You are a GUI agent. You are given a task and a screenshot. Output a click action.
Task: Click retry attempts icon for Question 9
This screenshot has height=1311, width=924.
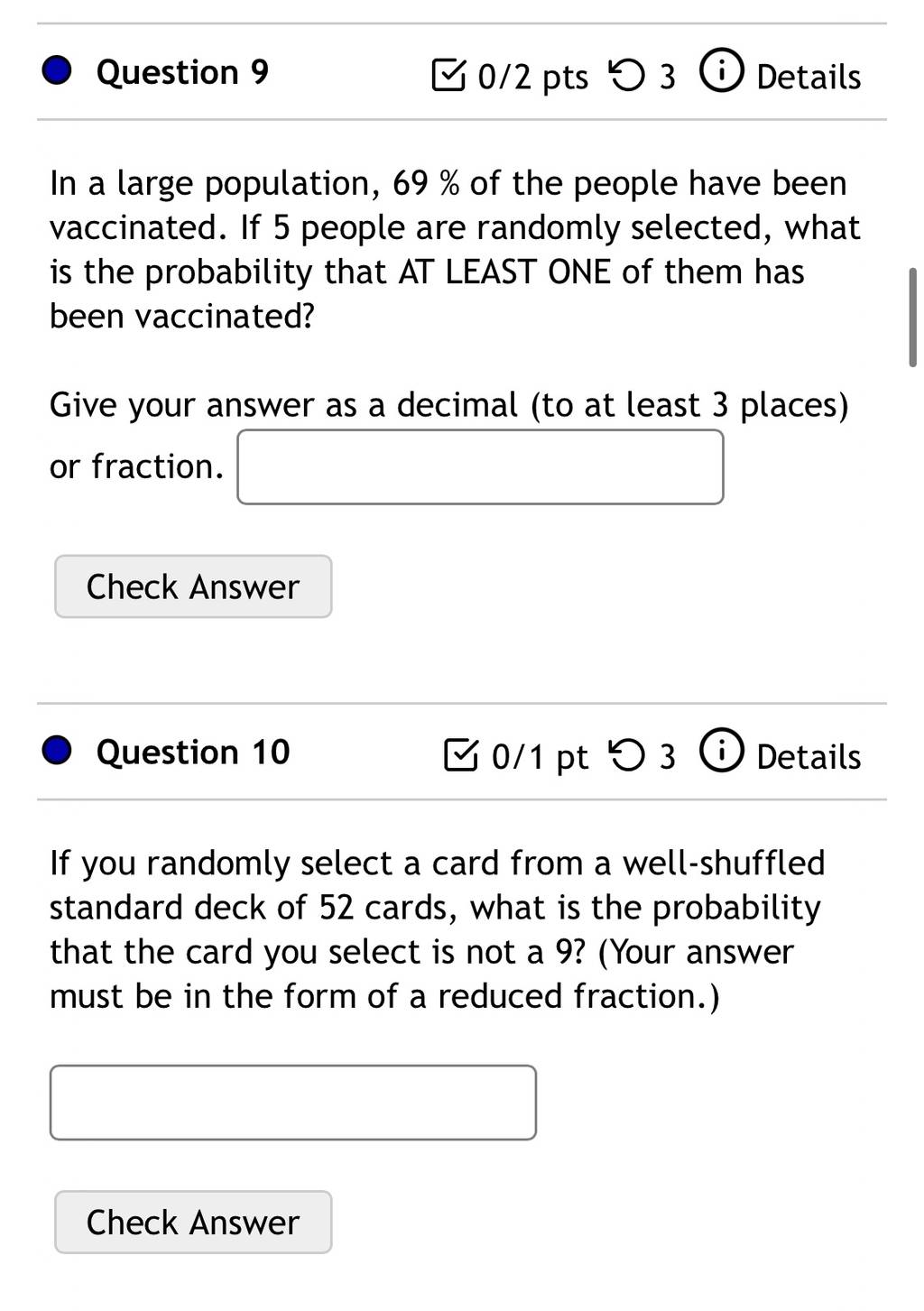[627, 75]
